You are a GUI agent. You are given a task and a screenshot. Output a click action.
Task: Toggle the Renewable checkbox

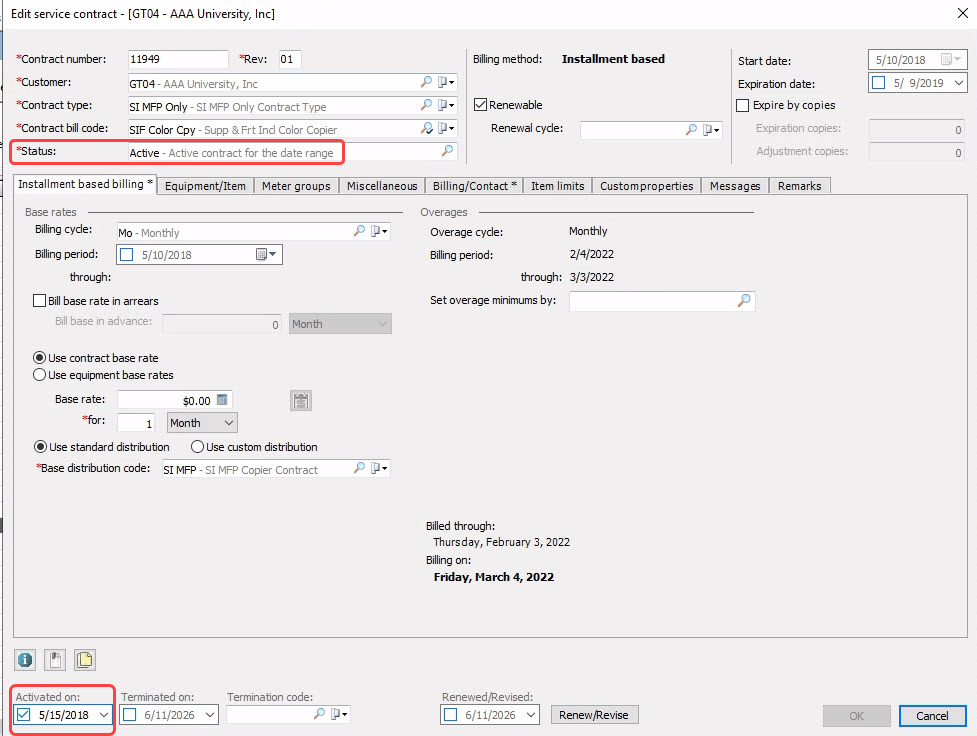coord(480,105)
